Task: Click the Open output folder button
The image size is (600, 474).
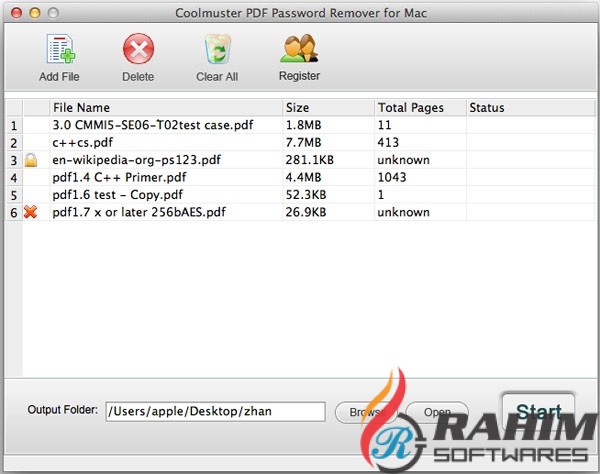Action: tap(437, 412)
